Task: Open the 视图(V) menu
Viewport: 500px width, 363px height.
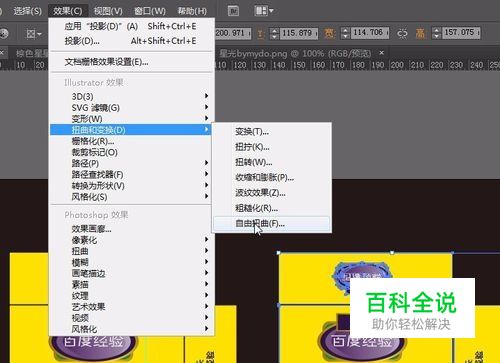Action: tap(108, 11)
